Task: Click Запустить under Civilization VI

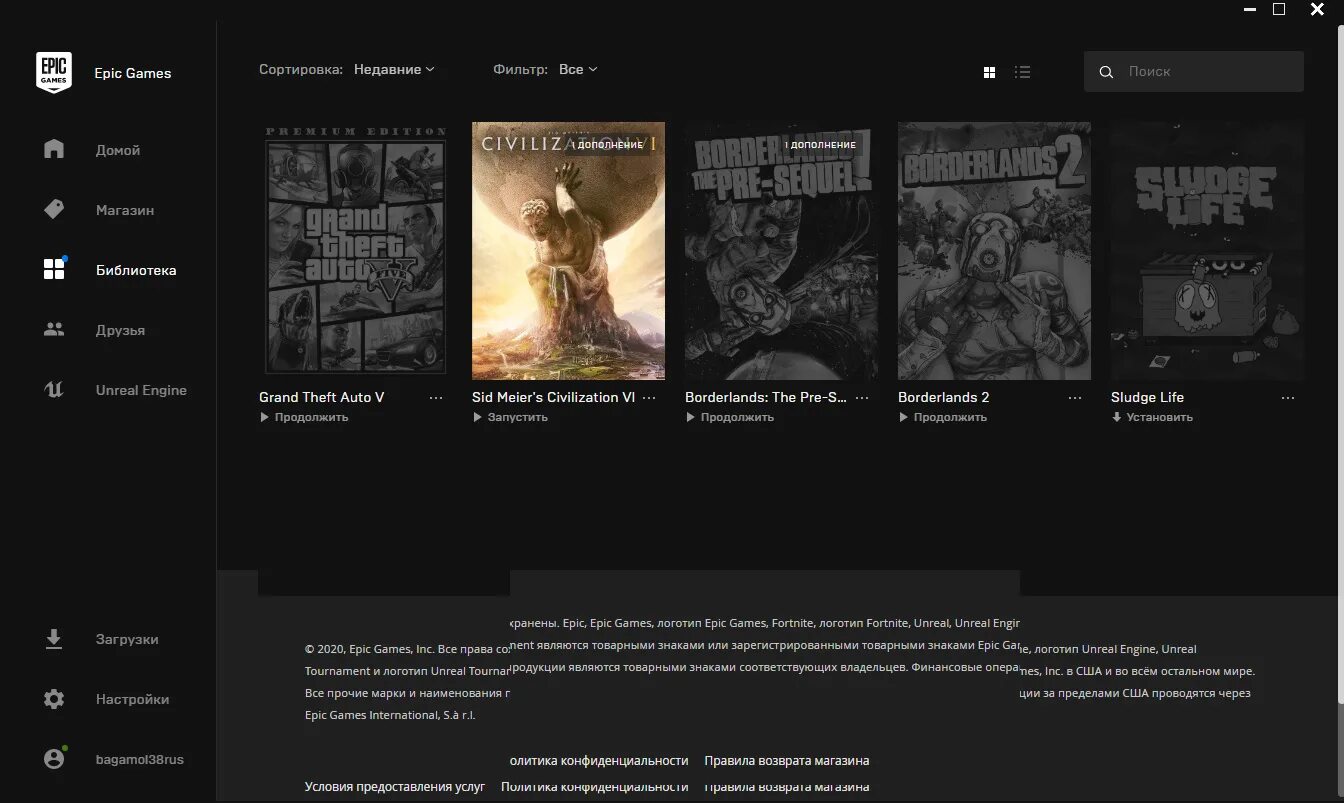Action: point(510,417)
